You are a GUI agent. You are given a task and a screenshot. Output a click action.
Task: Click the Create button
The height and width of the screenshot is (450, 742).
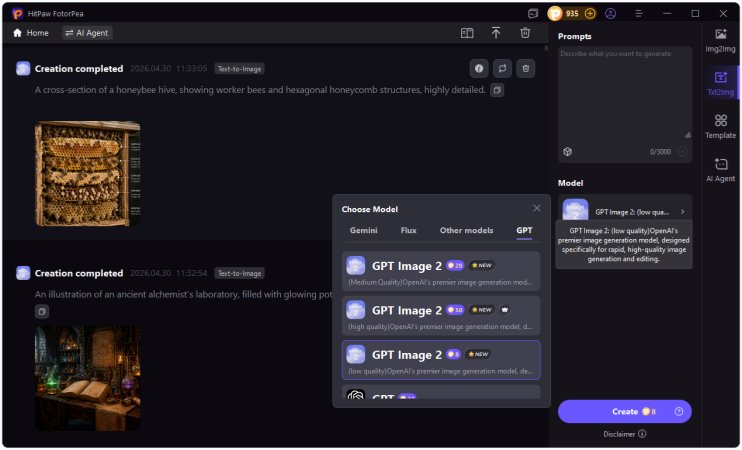[x=624, y=411]
